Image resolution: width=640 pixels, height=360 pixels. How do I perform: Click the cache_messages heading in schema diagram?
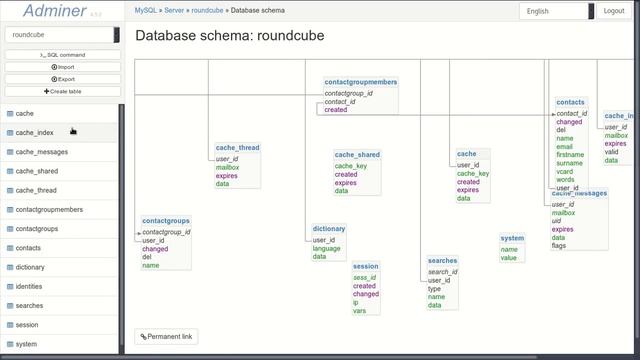pyautogui.click(x=579, y=193)
